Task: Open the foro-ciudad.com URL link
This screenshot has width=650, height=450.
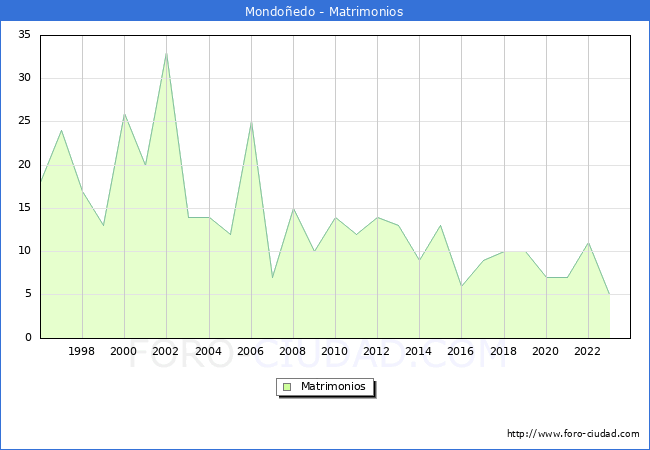Action: tap(573, 434)
